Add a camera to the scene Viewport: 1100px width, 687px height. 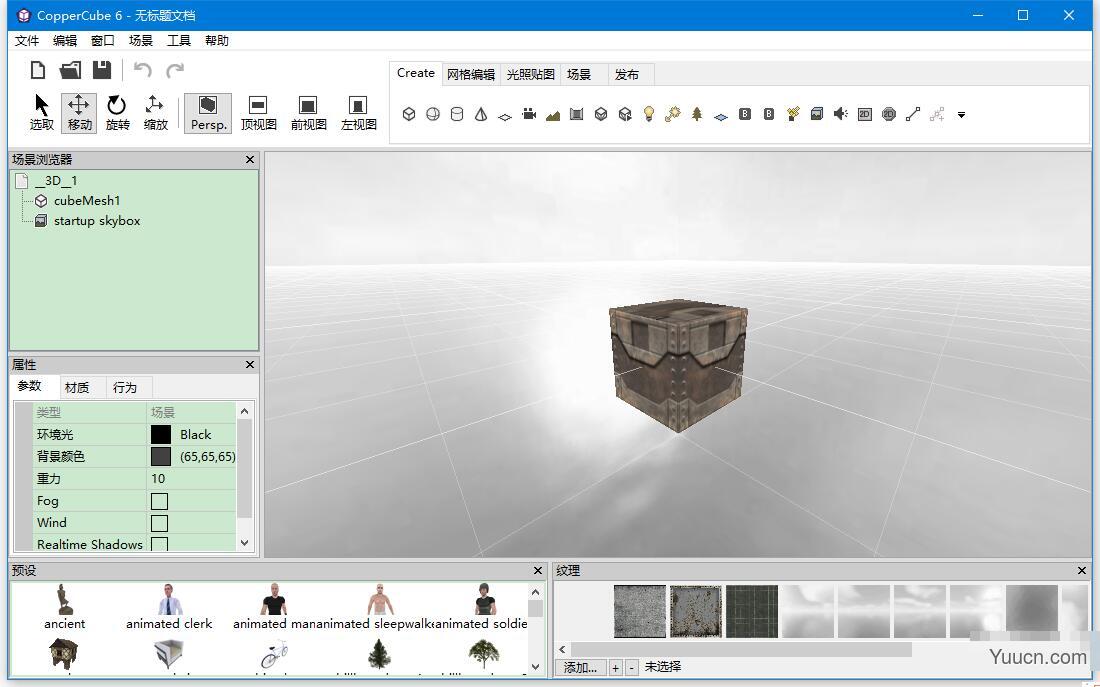click(x=529, y=114)
